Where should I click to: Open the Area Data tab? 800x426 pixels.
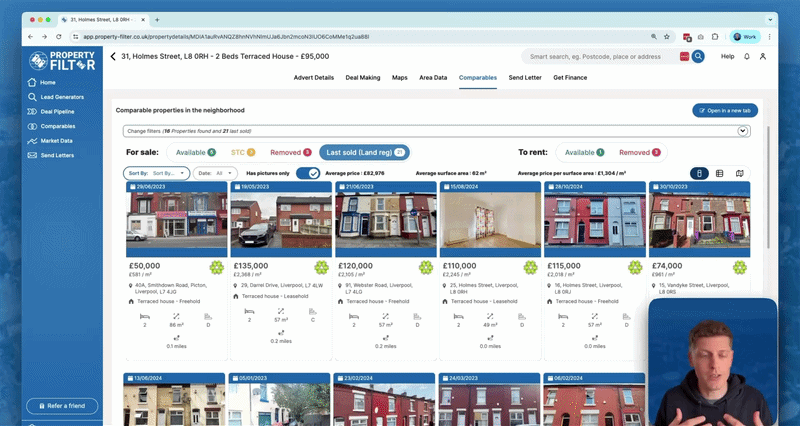(x=433, y=78)
